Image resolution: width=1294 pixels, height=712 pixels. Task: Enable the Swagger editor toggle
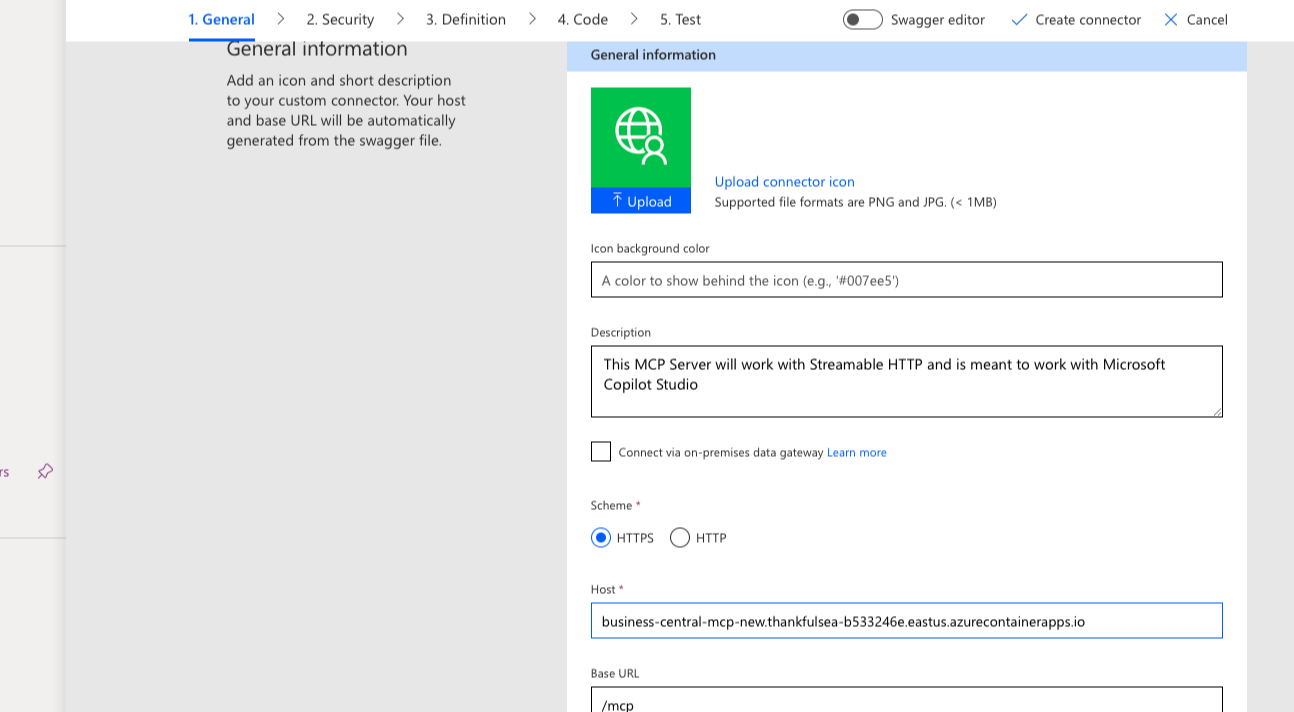pyautogui.click(x=862, y=18)
